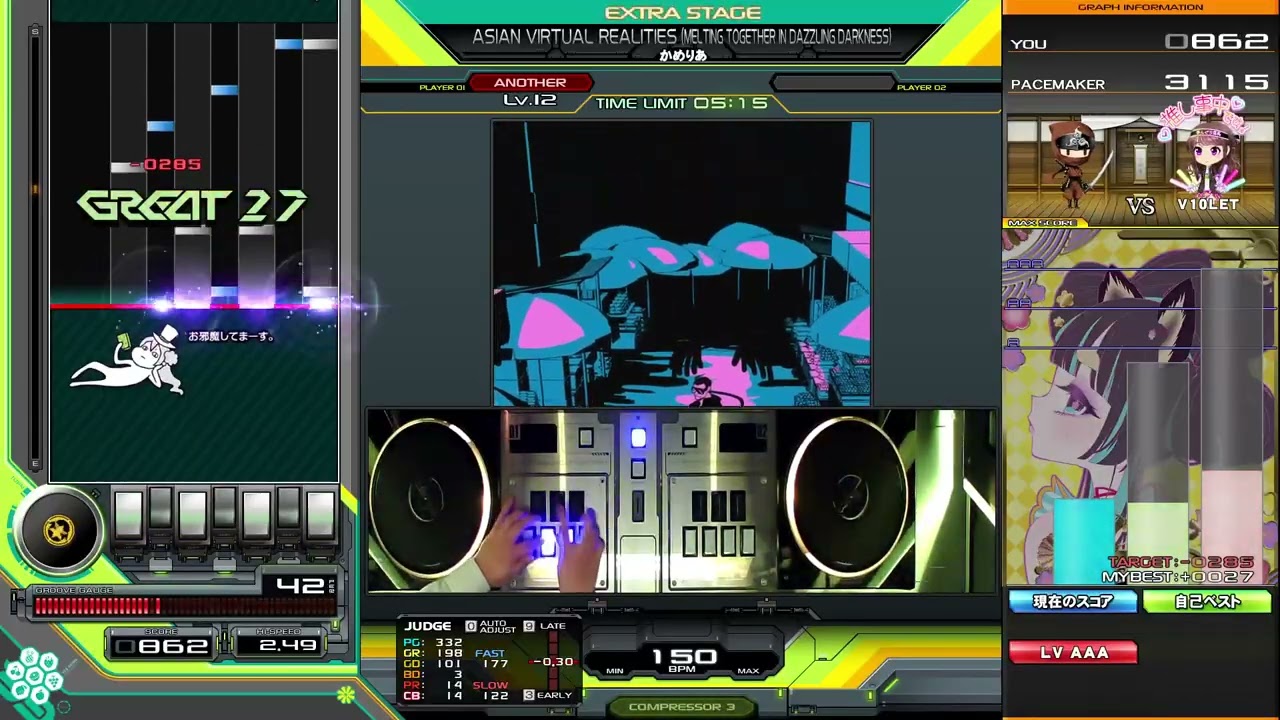Image resolution: width=1280 pixels, height=720 pixels.
Task: Click the white key indicator farthest from the turntable
Action: point(320,515)
